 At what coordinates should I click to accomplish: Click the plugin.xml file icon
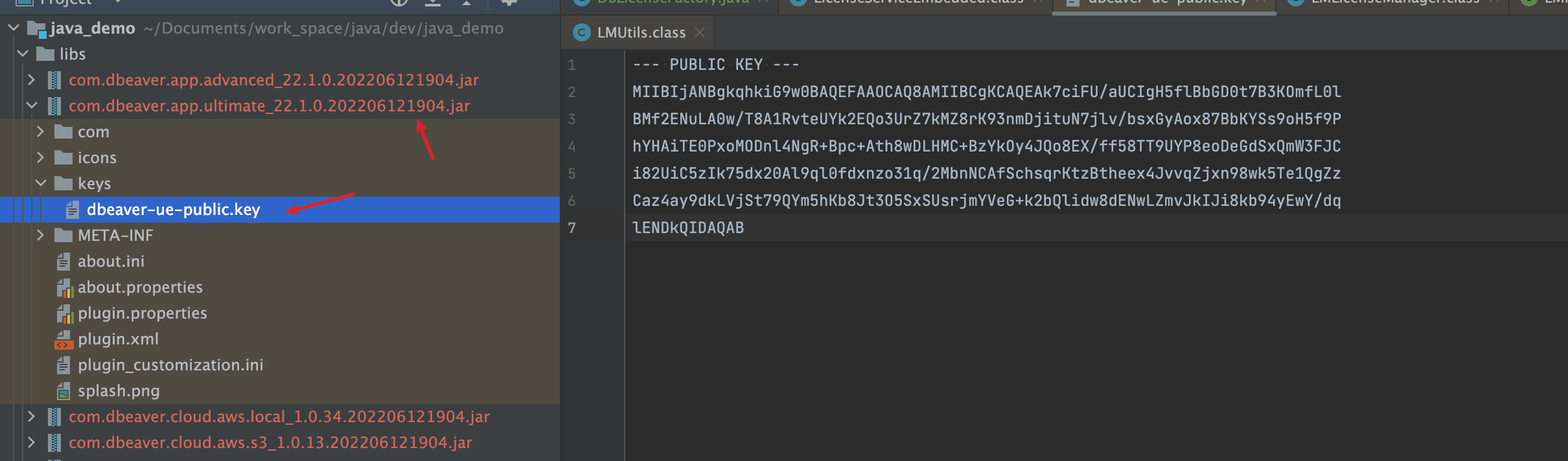pyautogui.click(x=63, y=339)
